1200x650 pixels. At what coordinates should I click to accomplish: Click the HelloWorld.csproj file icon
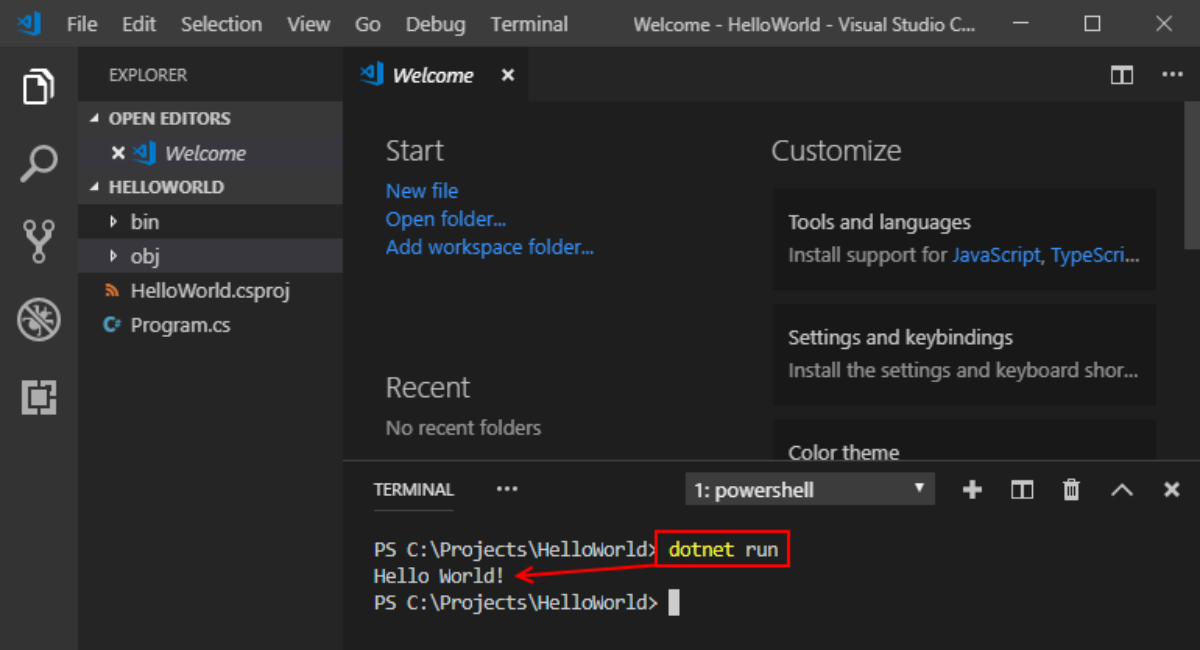tap(113, 291)
